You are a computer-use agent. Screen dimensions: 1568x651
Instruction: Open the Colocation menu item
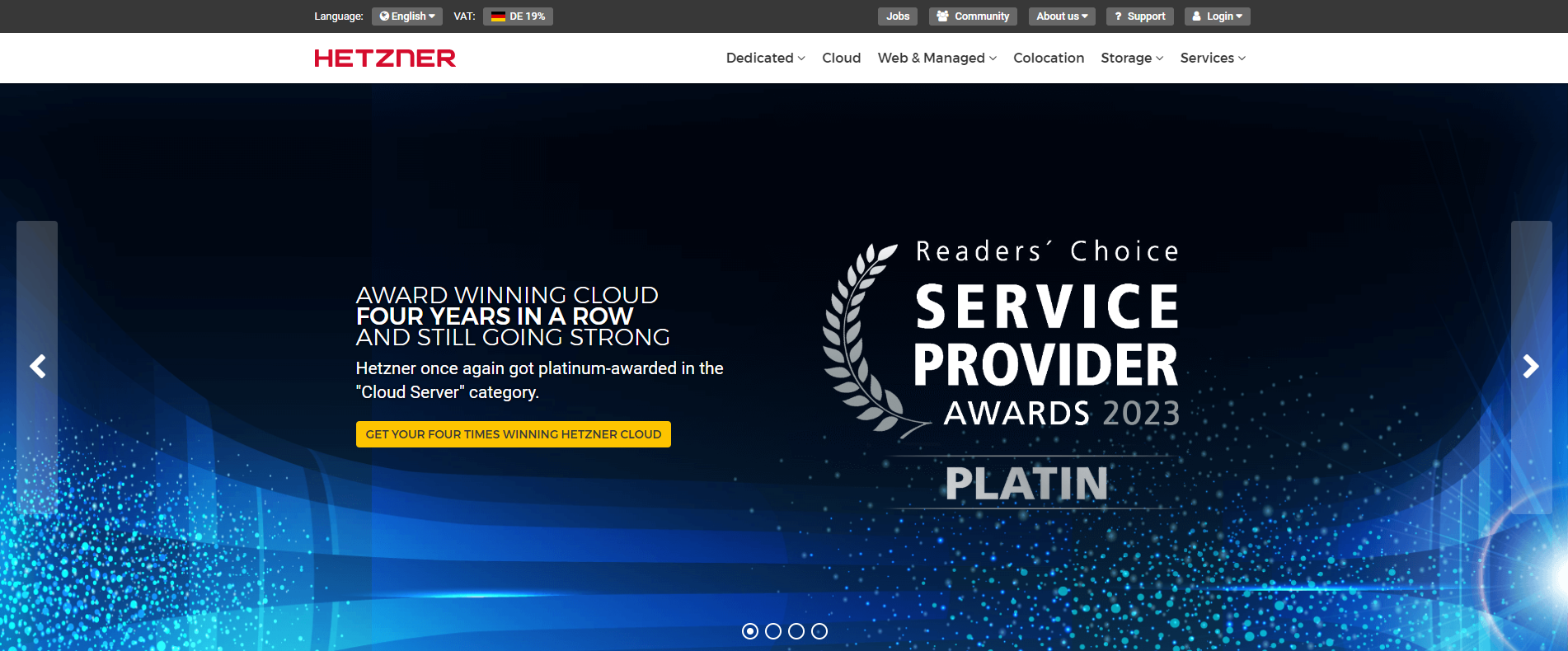click(x=1049, y=58)
